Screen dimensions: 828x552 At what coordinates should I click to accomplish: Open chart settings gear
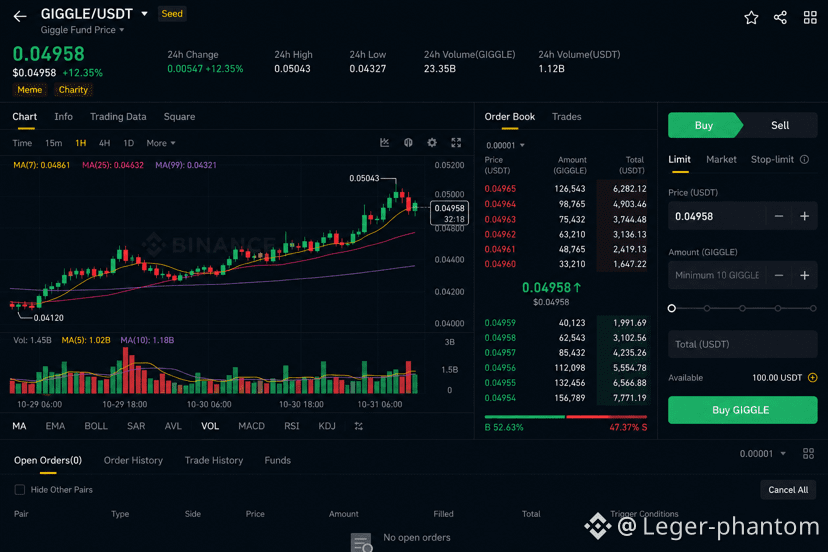point(432,143)
